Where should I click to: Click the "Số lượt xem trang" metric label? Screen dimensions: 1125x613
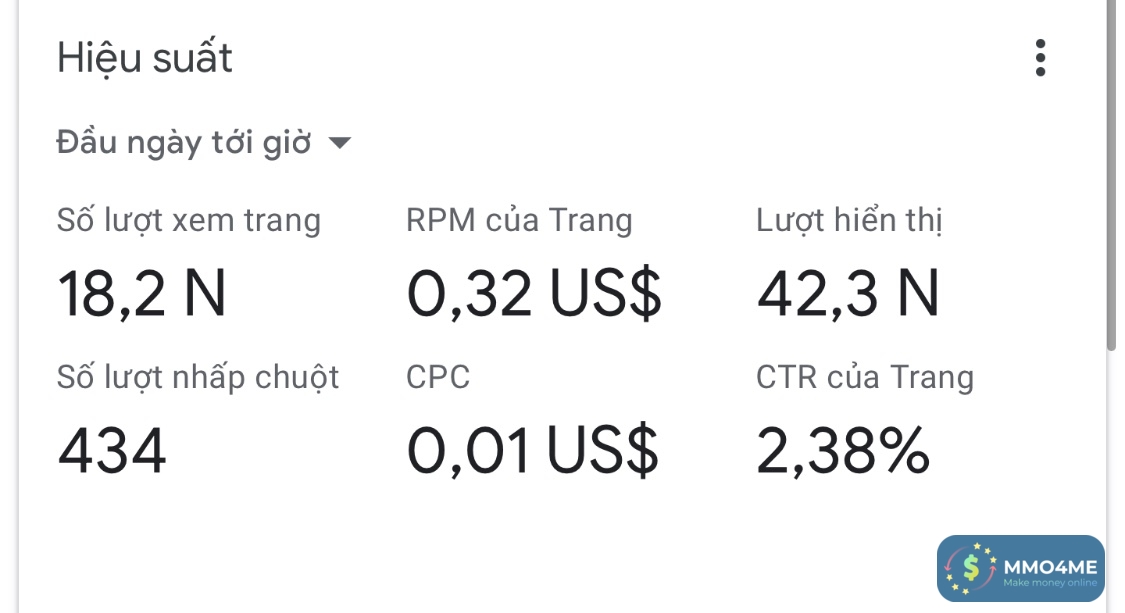189,220
